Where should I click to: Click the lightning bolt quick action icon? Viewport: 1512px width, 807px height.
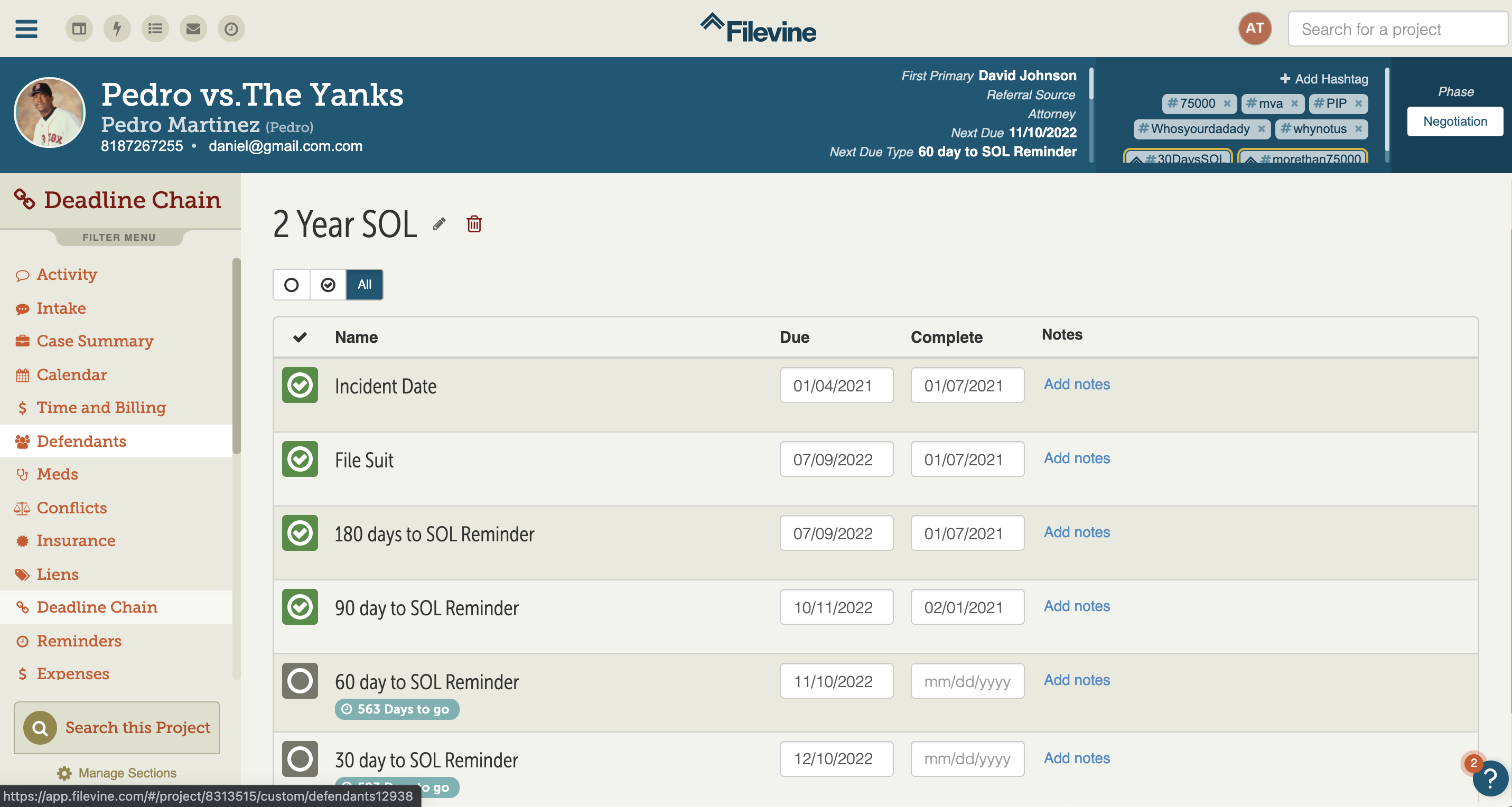117,29
